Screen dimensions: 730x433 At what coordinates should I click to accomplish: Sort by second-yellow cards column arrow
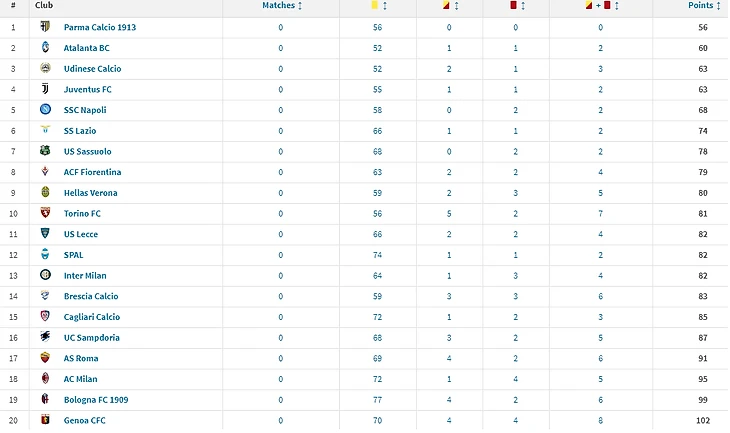click(x=456, y=6)
